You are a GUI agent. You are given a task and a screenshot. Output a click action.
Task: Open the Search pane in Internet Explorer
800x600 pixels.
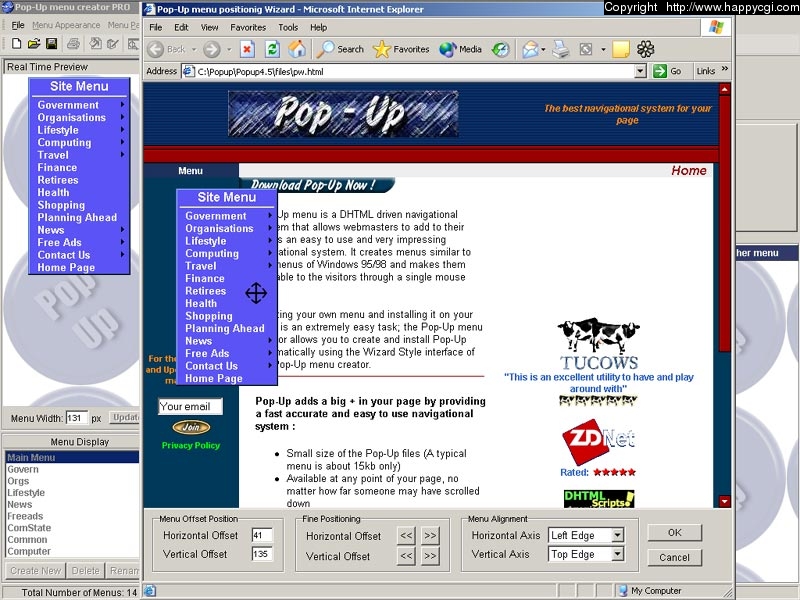(x=340, y=49)
